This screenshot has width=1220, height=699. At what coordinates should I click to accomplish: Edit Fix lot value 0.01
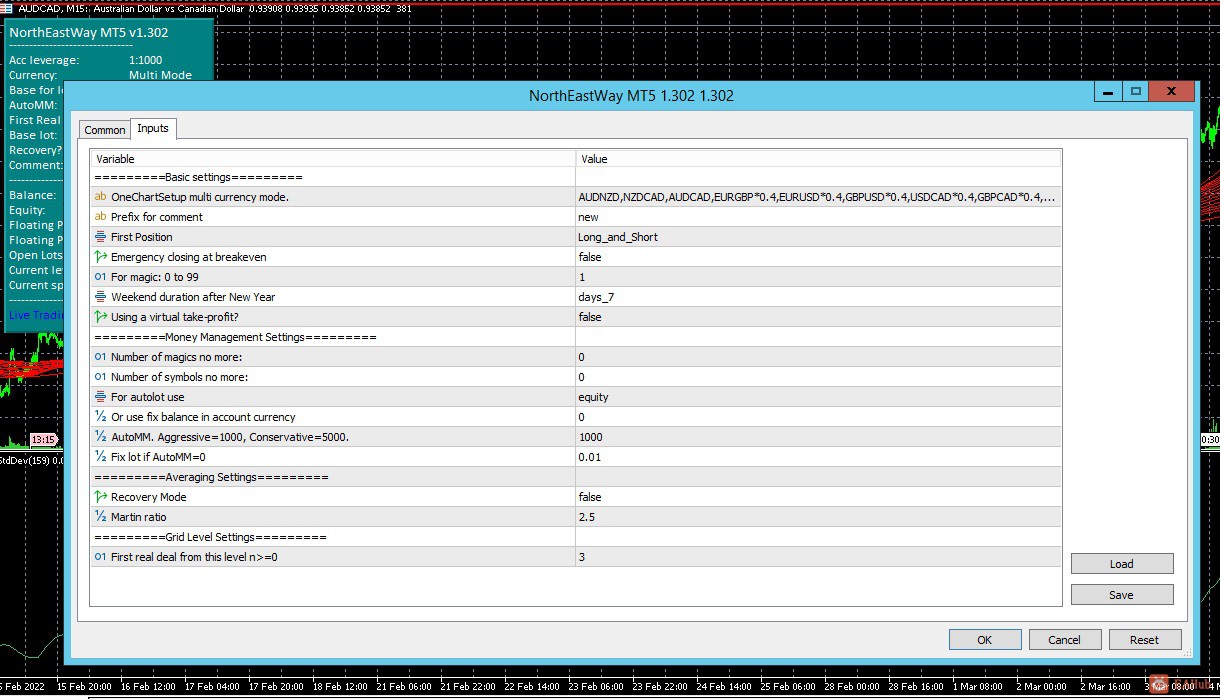click(818, 457)
